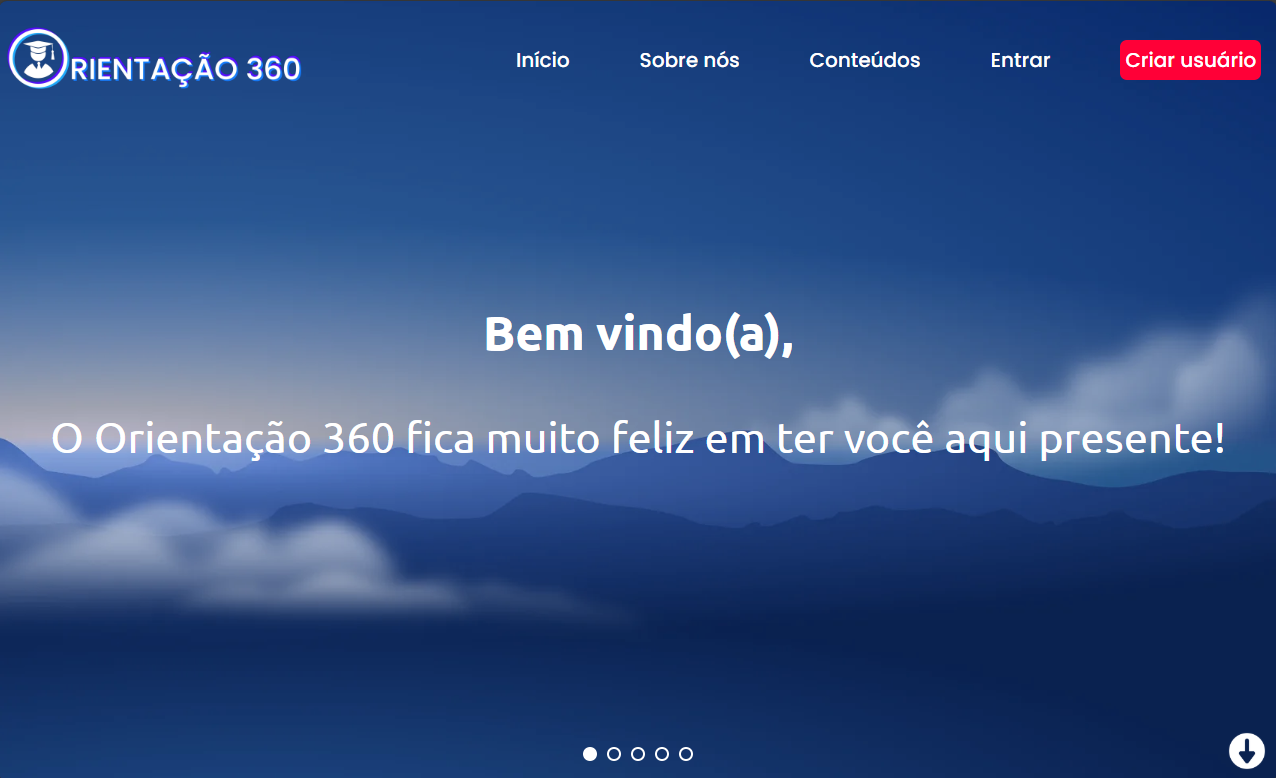Open the Início navigation item
The width and height of the screenshot is (1276, 778).
click(x=543, y=60)
